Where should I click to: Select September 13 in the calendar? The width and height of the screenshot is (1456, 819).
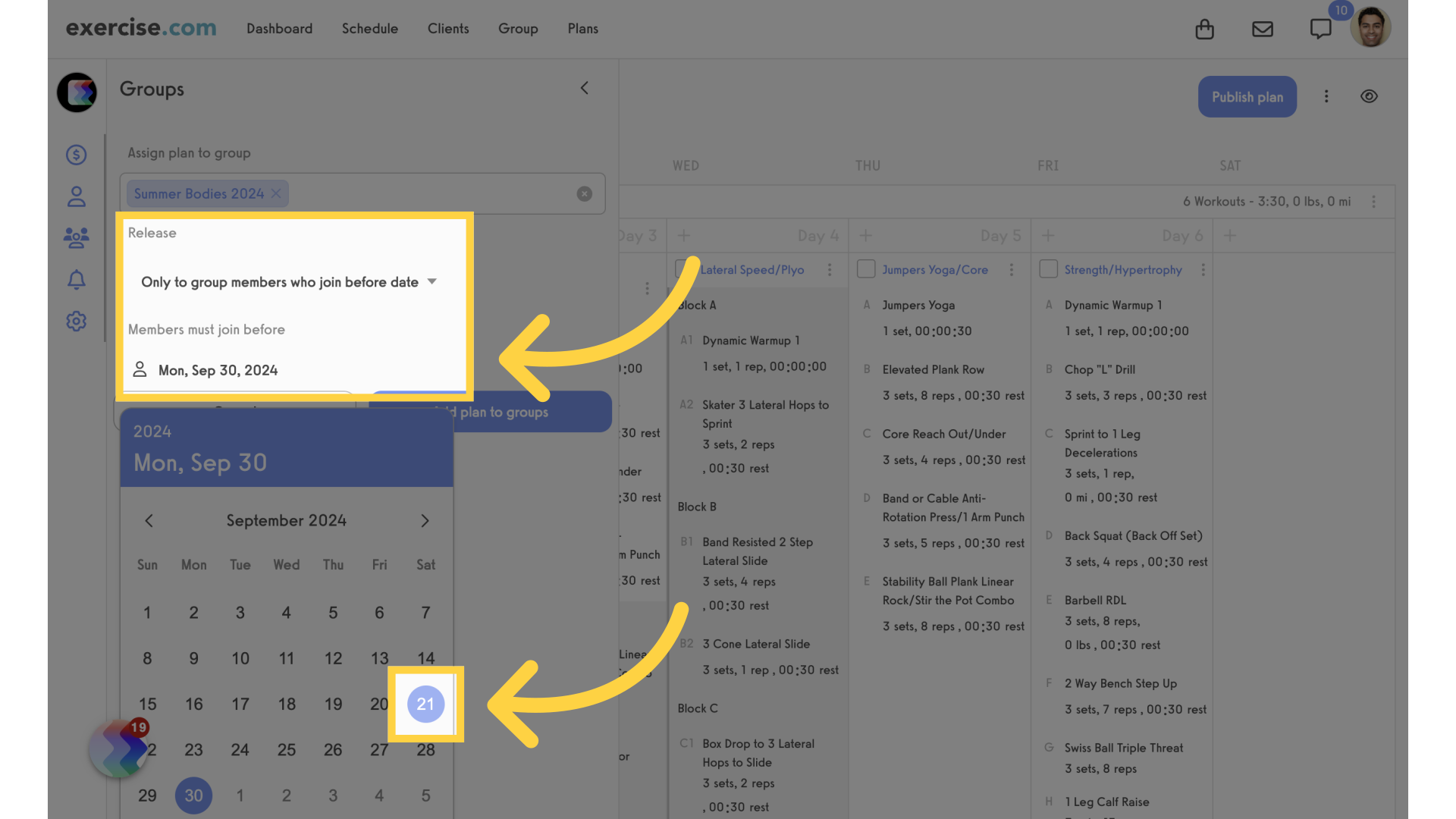tap(379, 658)
